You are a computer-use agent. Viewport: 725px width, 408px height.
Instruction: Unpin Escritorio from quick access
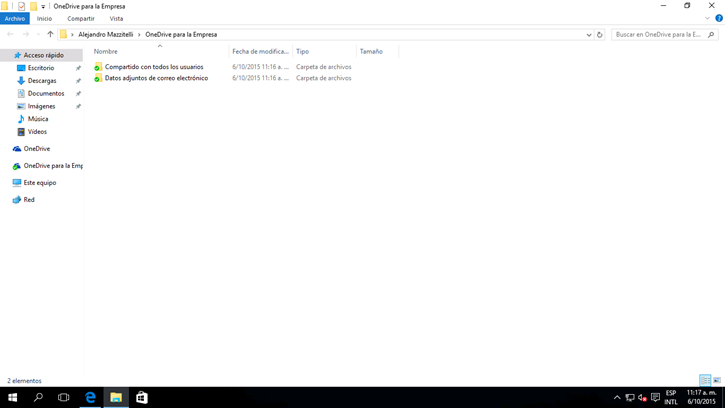pyautogui.click(x=78, y=68)
